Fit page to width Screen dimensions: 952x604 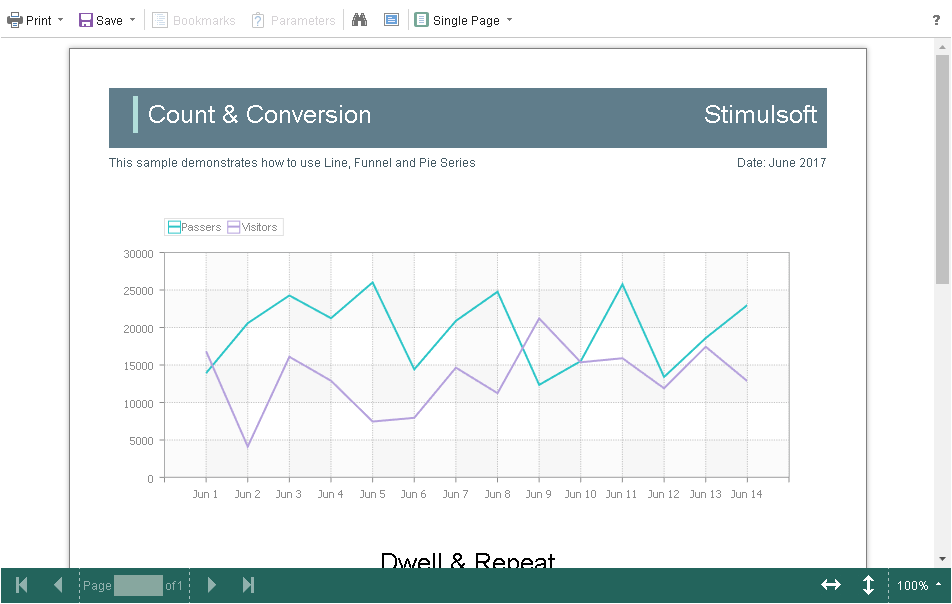831,585
